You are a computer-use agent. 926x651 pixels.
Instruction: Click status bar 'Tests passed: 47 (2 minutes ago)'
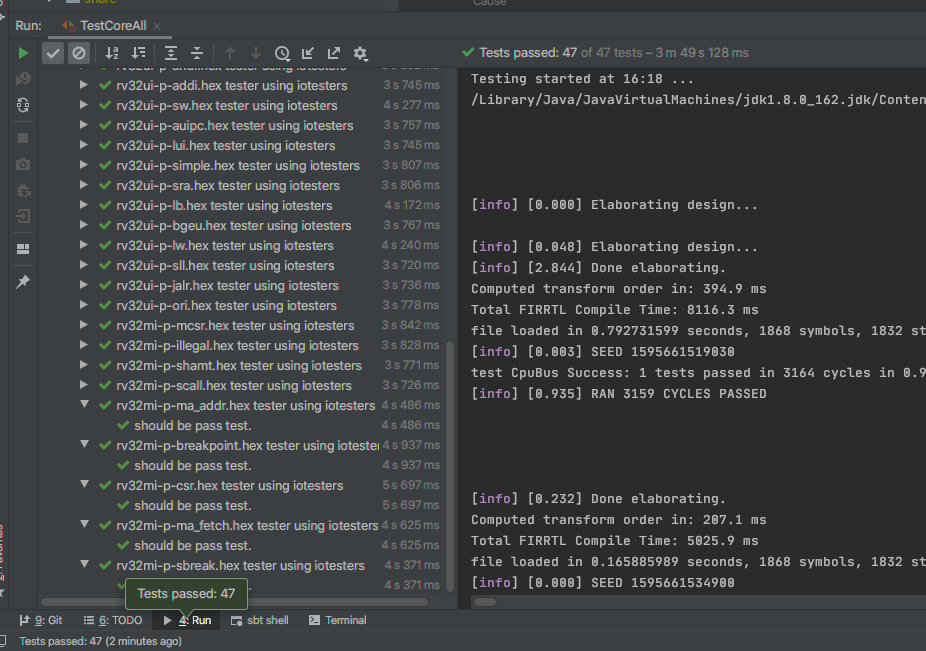pyautogui.click(x=100, y=642)
